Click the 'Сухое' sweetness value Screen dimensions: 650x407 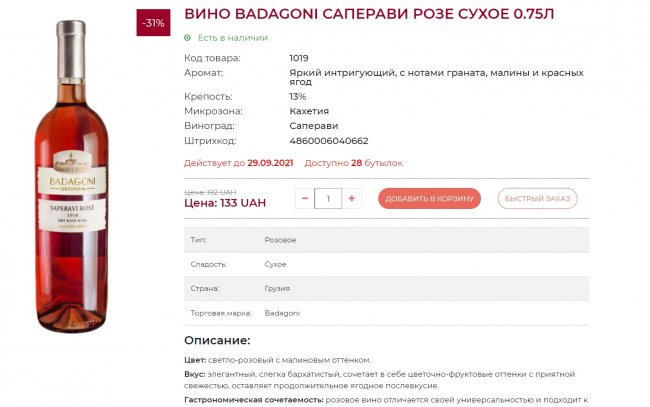tap(275, 264)
